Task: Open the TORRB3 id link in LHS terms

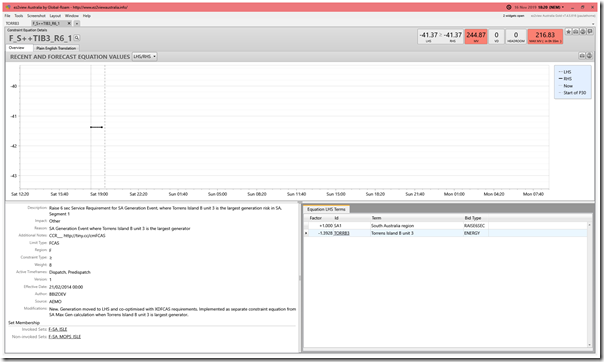Action: (342, 233)
